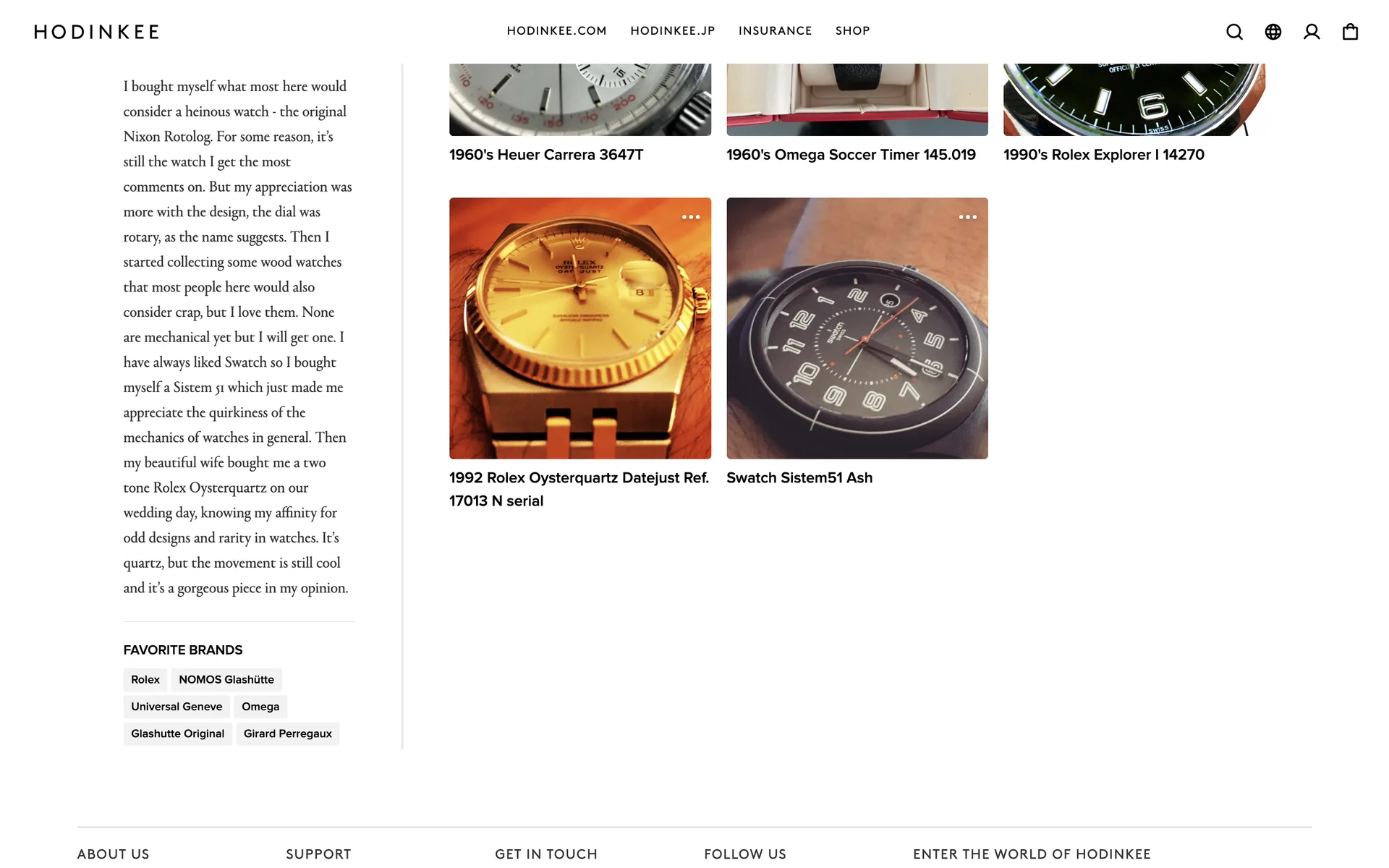This screenshot has height=868, width=1389.
Task: Open options menu on Rolex Oysterquartz card
Action: click(x=691, y=217)
